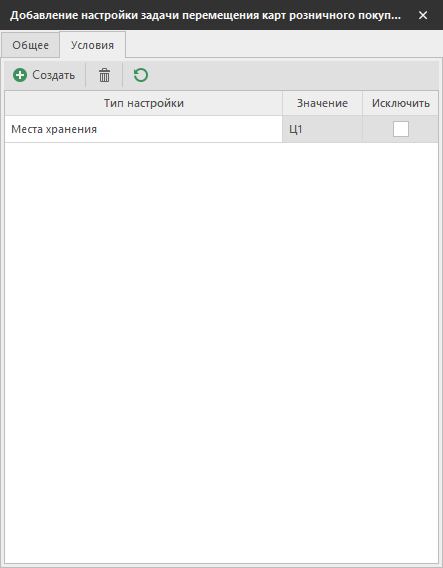Delete selected condition with trash icon
The width and height of the screenshot is (443, 568).
[104, 75]
